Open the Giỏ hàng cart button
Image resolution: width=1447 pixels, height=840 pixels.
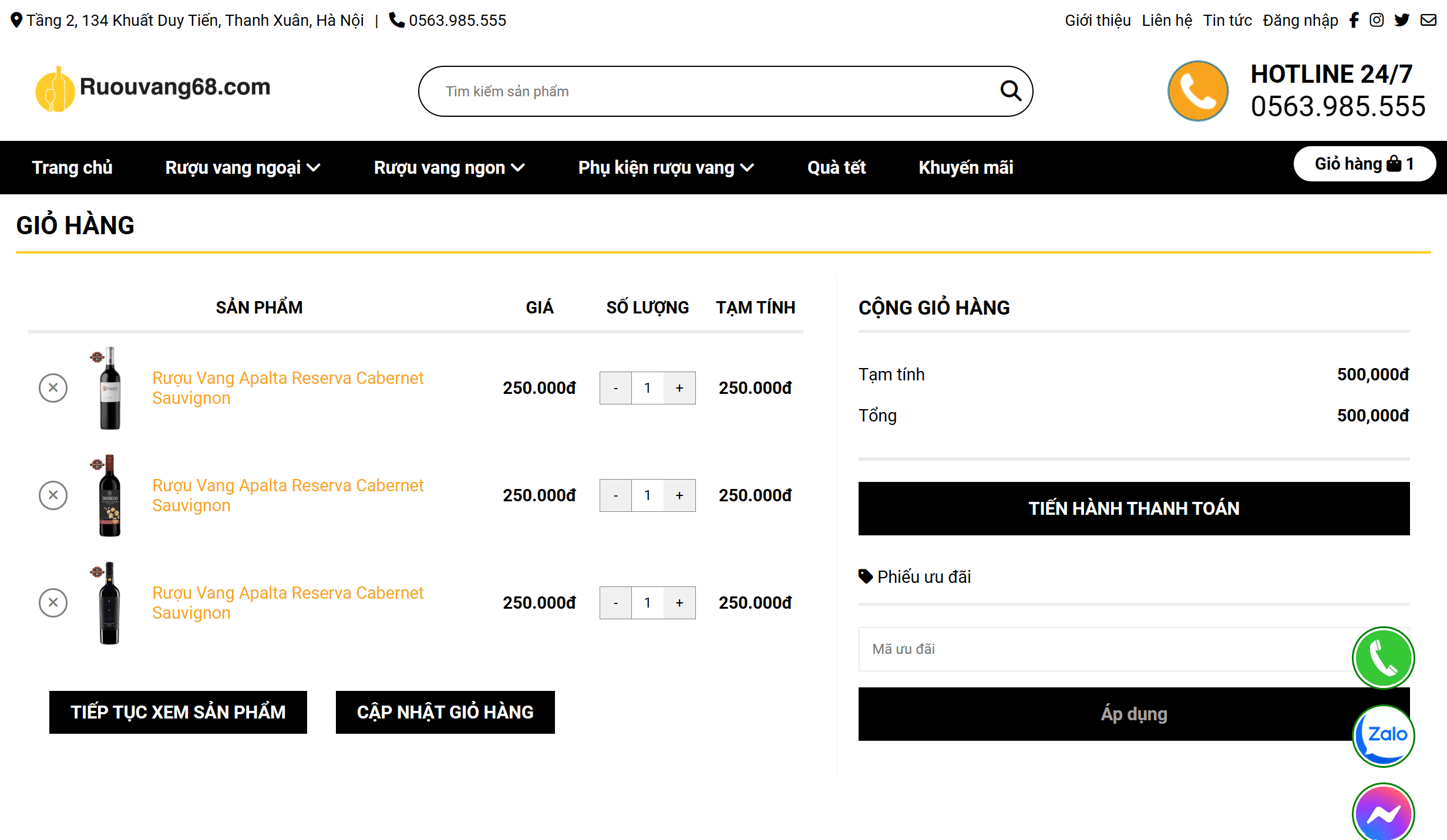(x=1364, y=164)
